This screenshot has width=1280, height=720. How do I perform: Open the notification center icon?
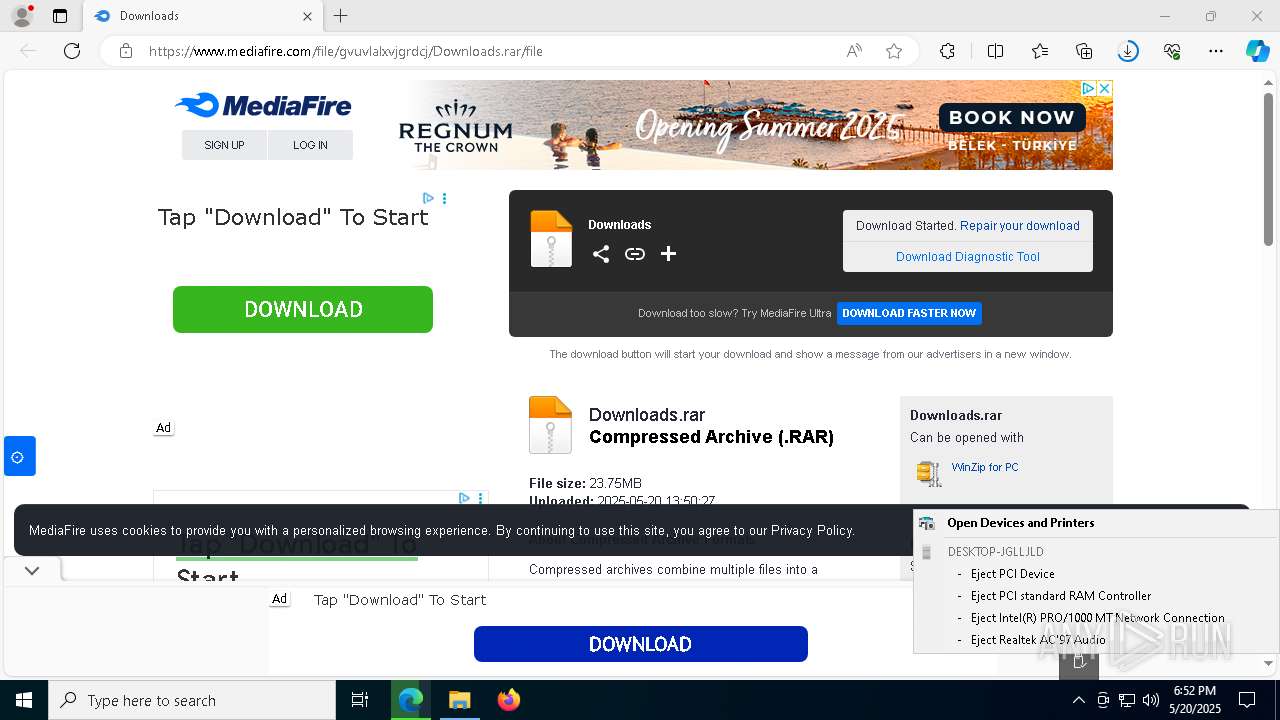coord(1247,700)
